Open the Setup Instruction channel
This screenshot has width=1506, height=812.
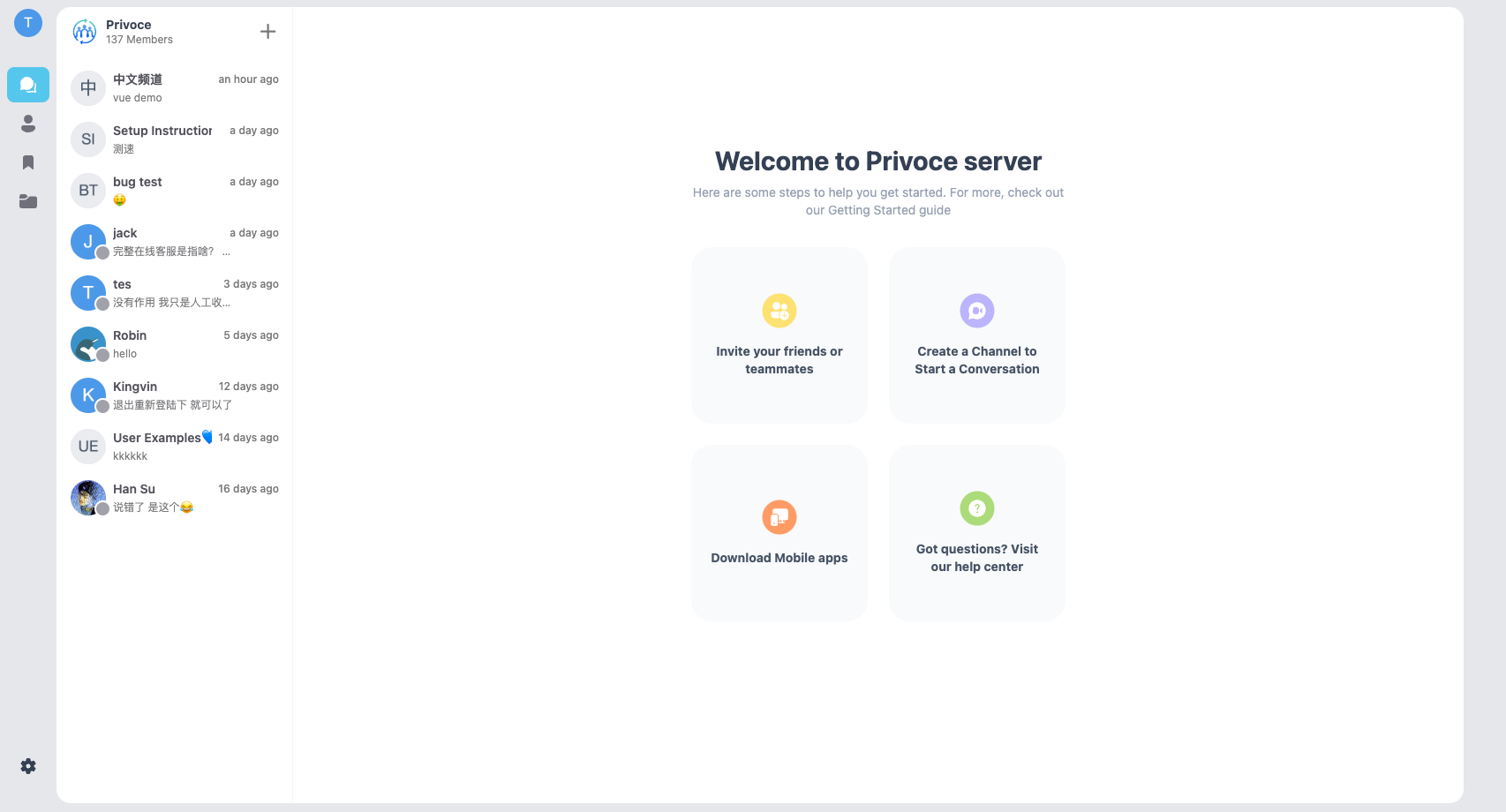click(175, 139)
